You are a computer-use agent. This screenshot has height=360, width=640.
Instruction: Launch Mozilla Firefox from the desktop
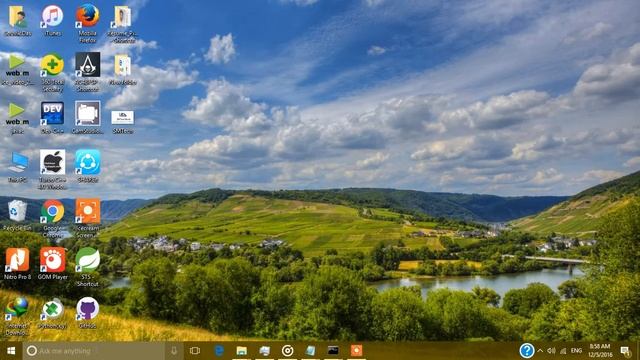pyautogui.click(x=87, y=23)
